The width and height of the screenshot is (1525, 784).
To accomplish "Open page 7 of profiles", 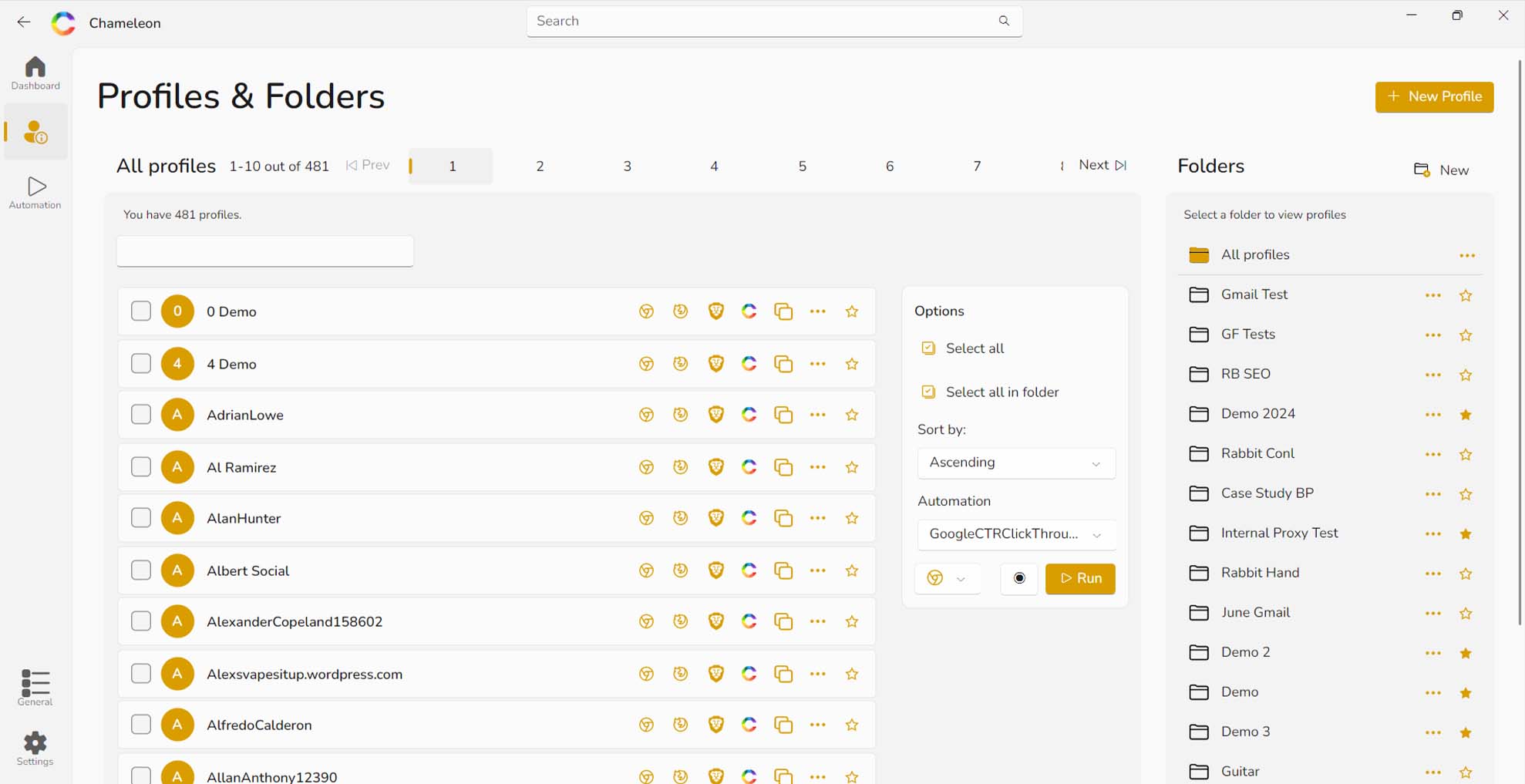I will (x=977, y=167).
